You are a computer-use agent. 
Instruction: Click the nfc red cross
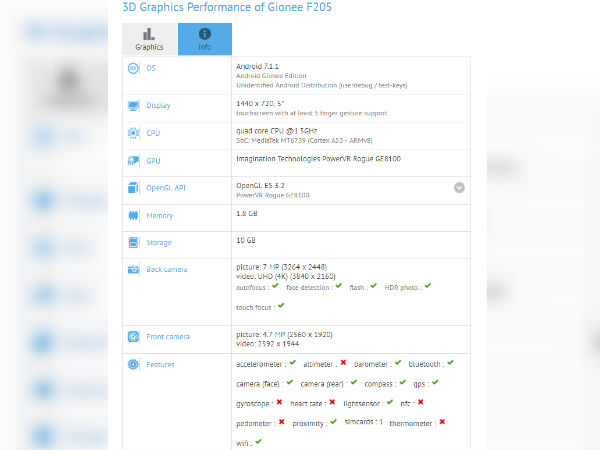pos(421,402)
